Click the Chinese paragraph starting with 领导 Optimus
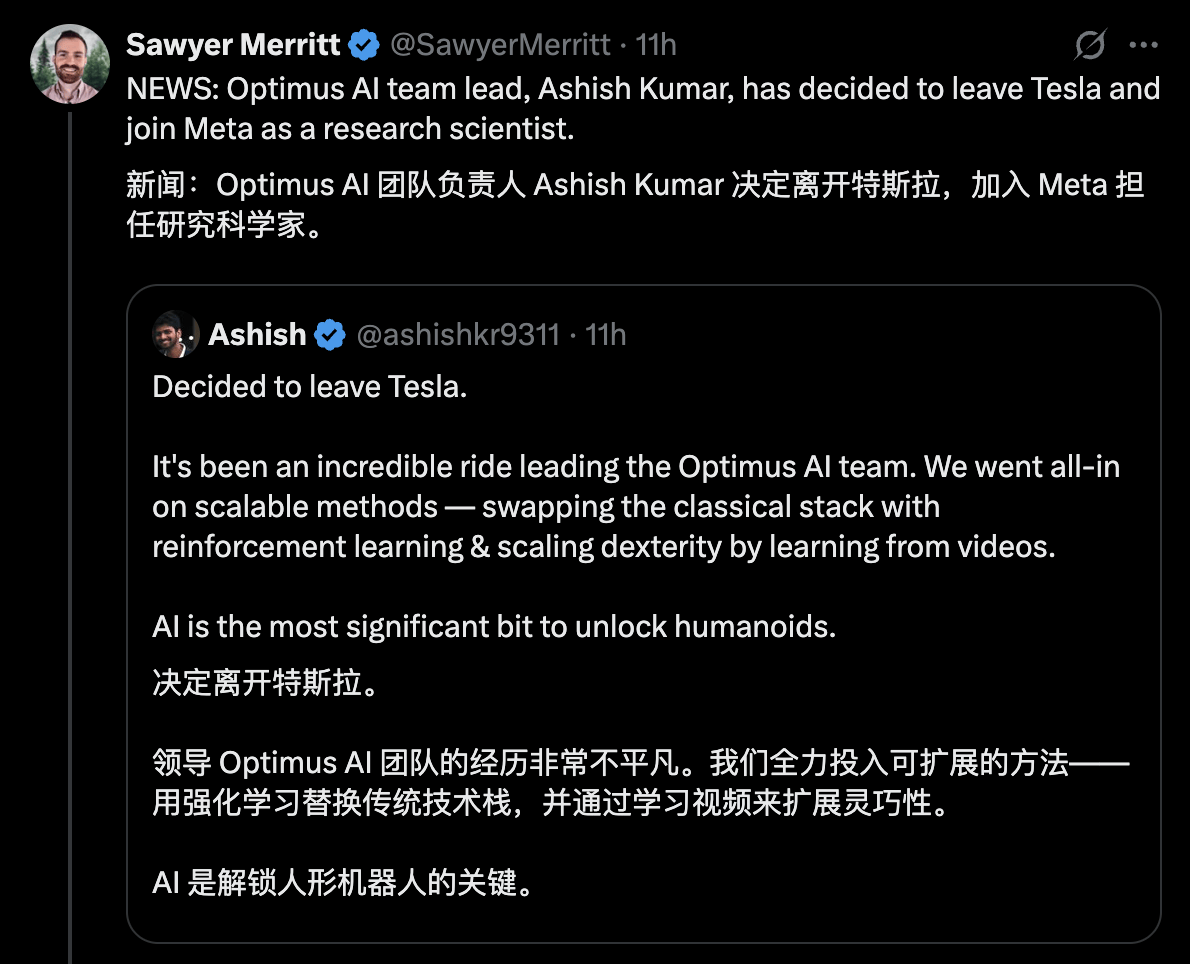 pos(640,783)
